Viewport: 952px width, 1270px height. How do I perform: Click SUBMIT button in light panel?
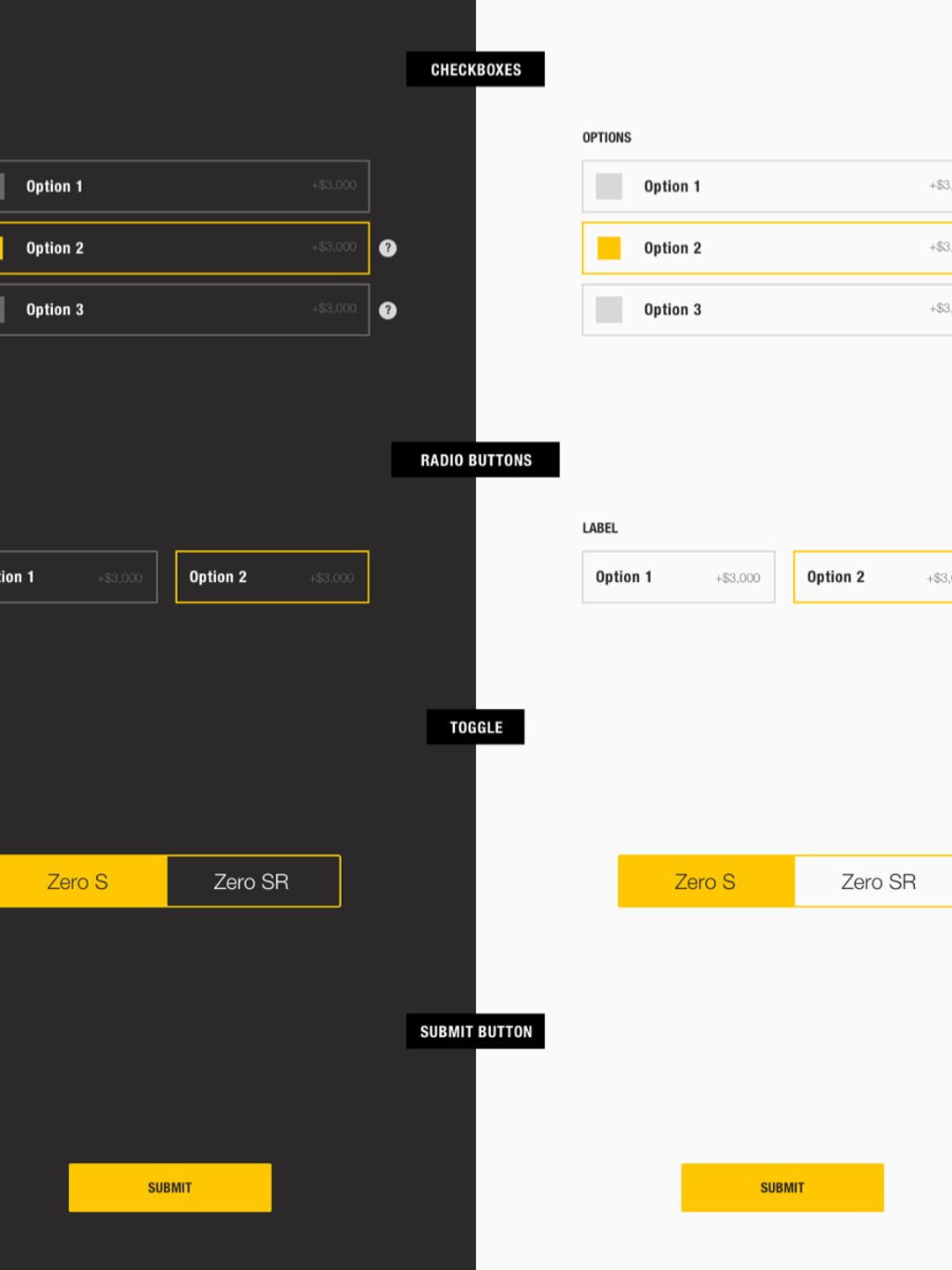pos(783,1187)
